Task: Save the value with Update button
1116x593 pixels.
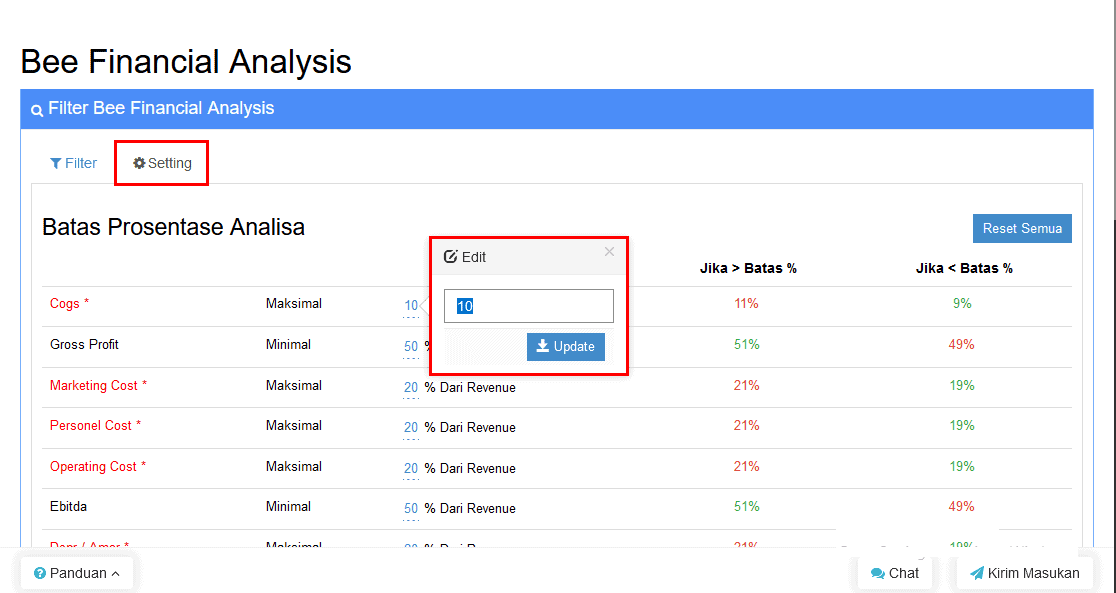Action: pos(566,347)
